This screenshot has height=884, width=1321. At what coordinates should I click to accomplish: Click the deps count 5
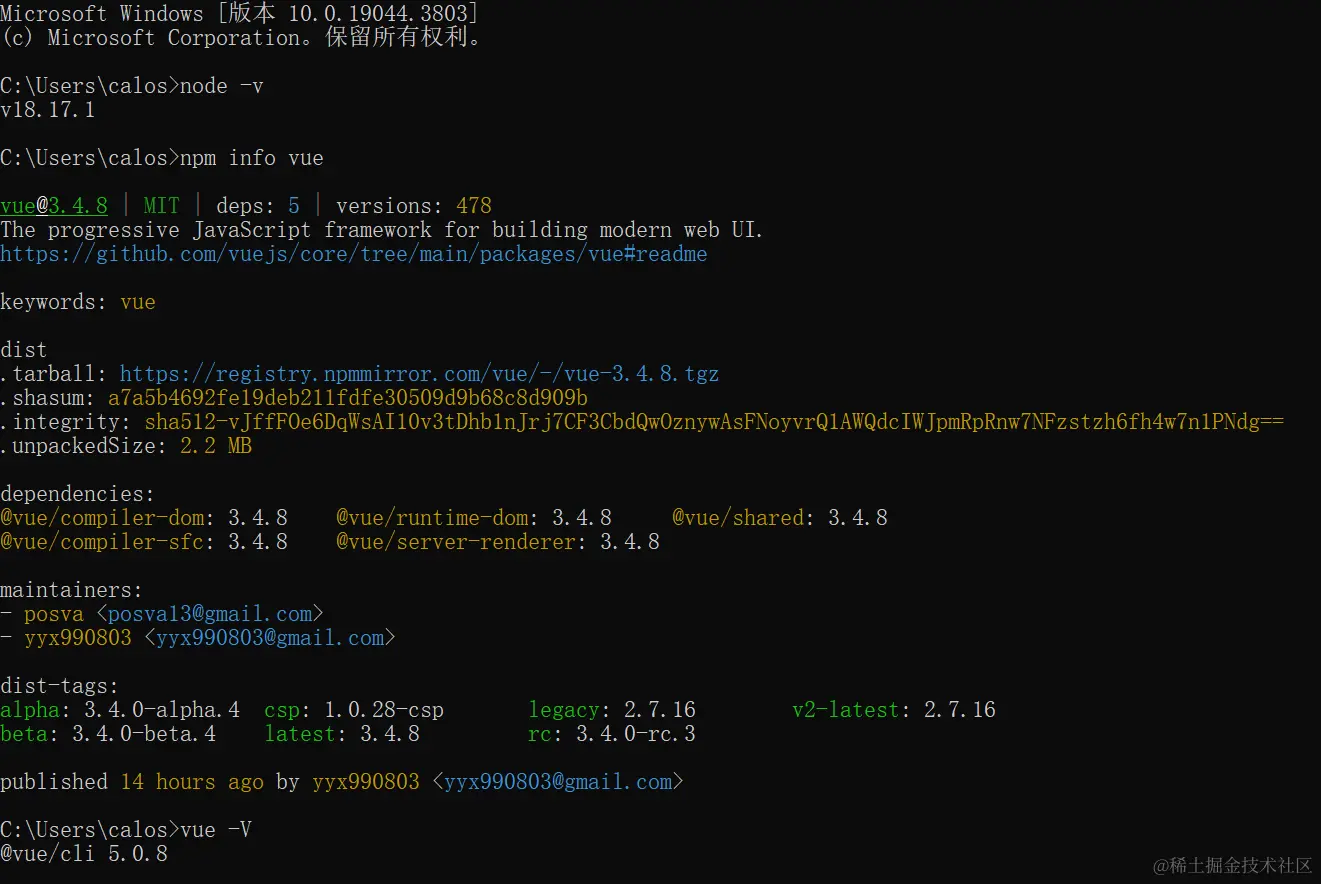(x=294, y=206)
